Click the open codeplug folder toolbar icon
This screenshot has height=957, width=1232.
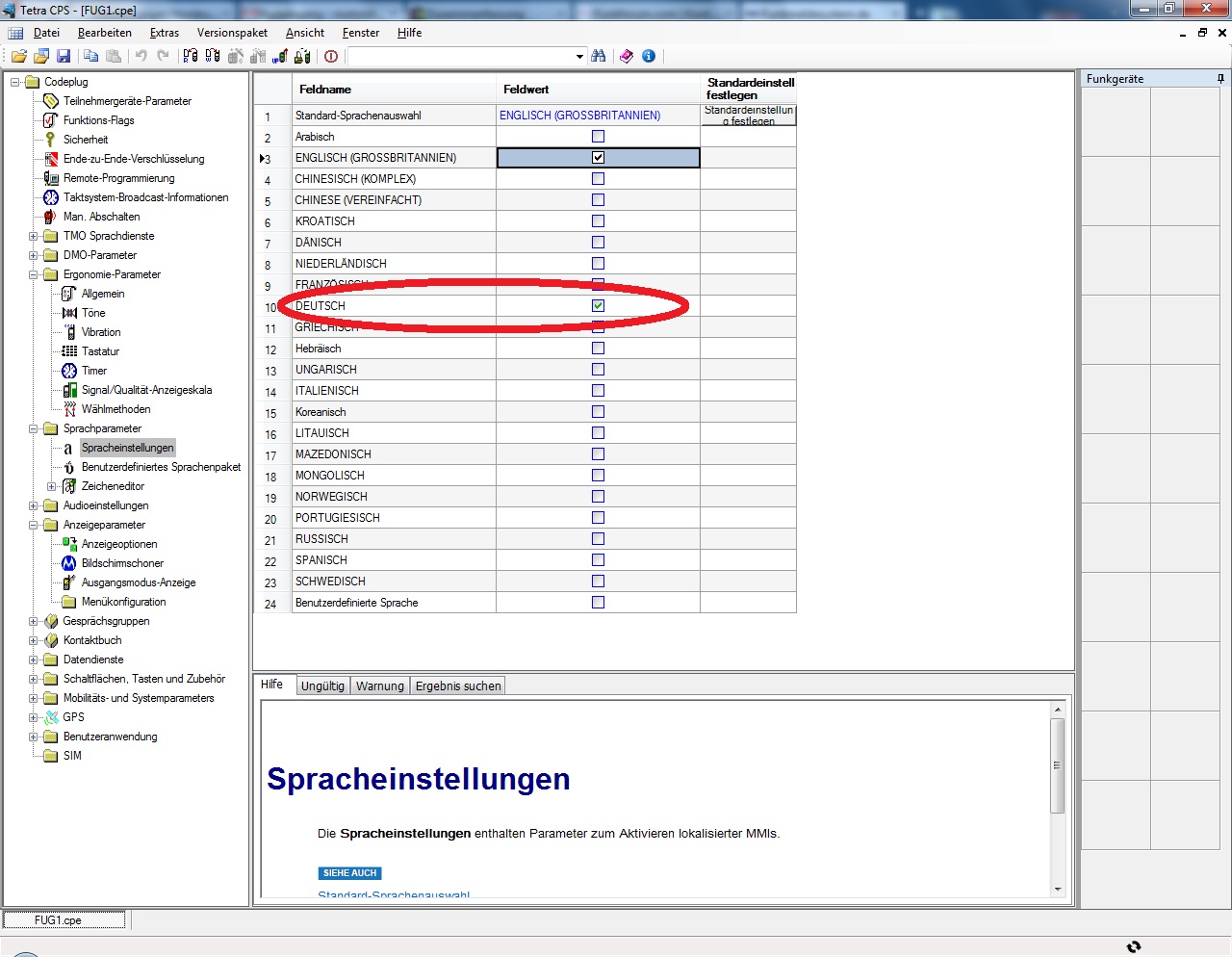click(x=18, y=57)
